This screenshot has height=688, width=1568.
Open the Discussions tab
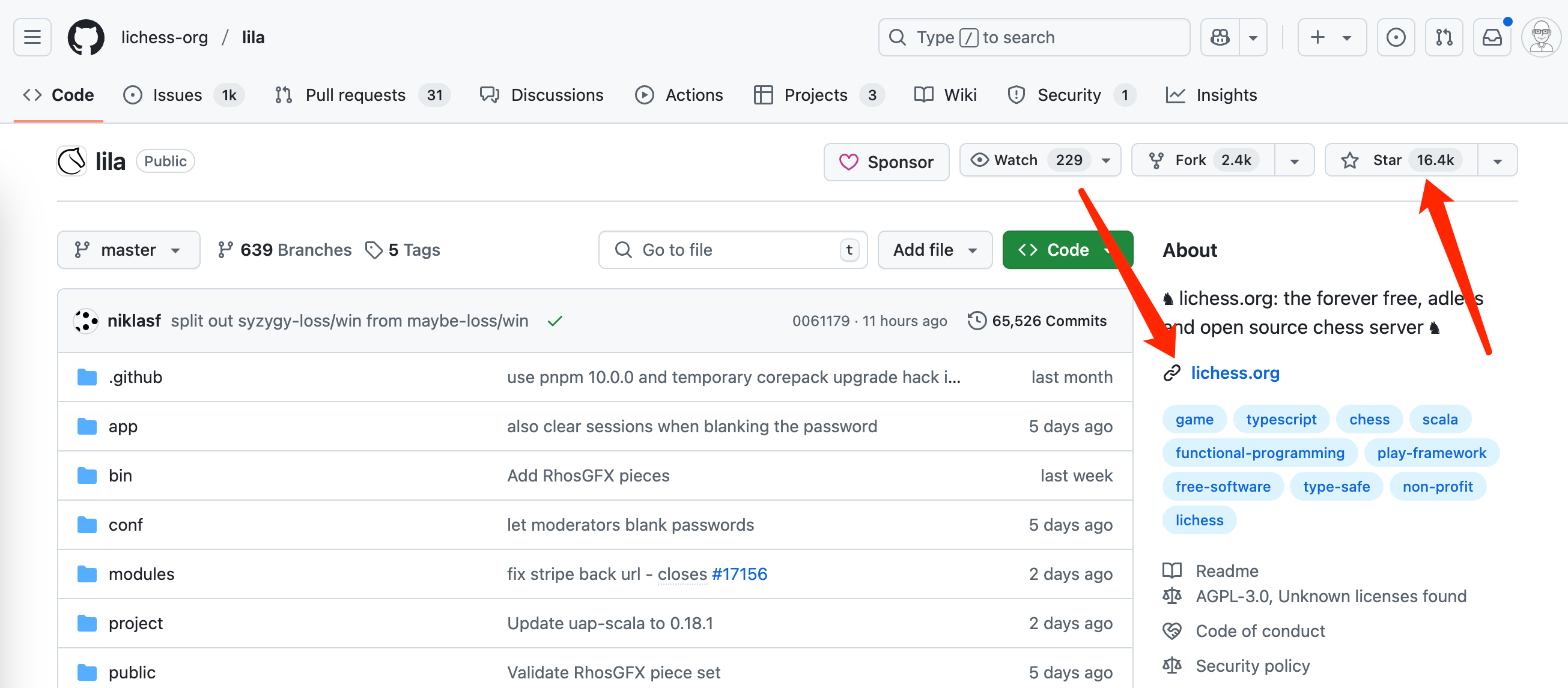click(x=541, y=95)
